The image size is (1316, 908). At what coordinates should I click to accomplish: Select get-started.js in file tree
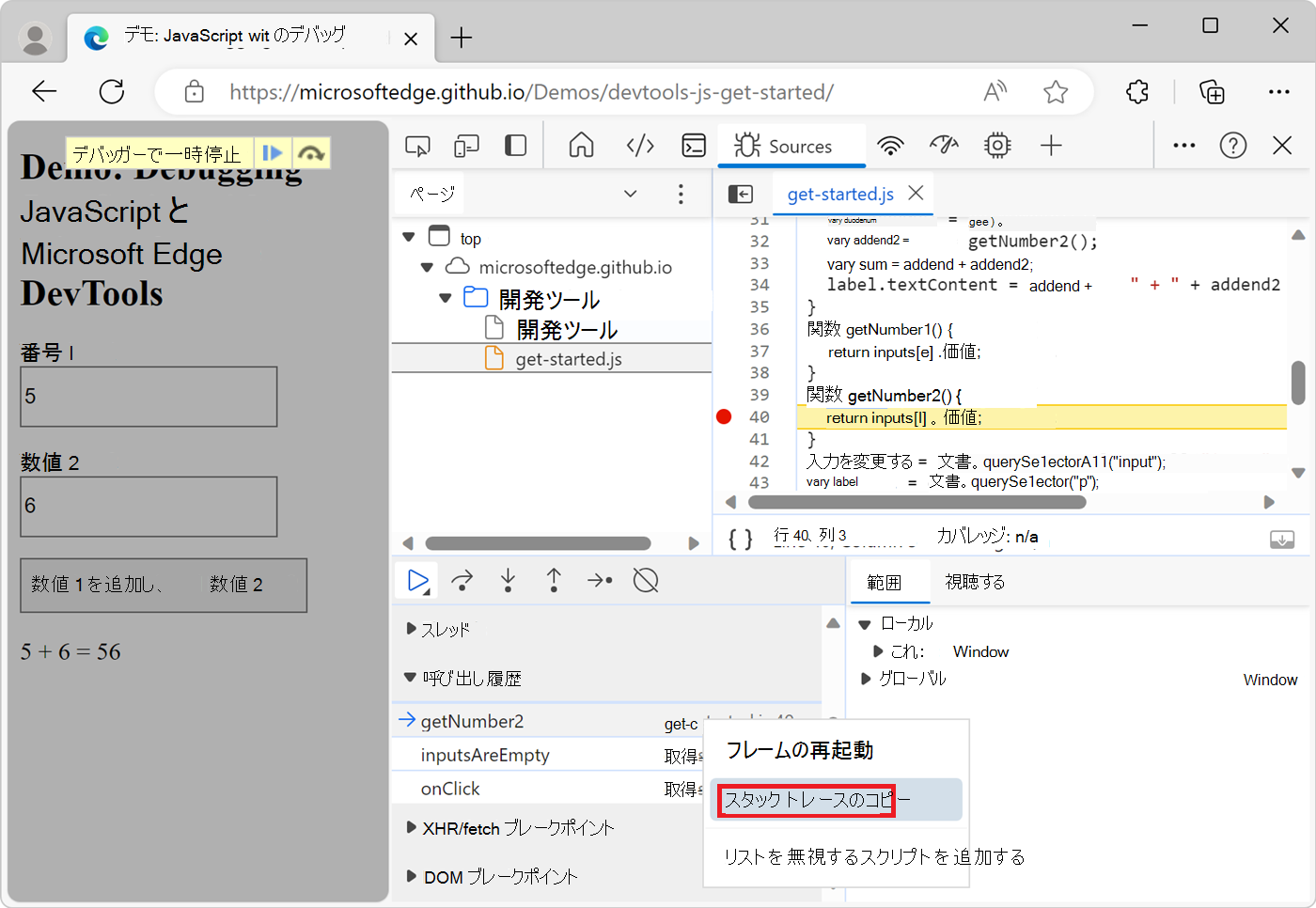click(x=568, y=359)
